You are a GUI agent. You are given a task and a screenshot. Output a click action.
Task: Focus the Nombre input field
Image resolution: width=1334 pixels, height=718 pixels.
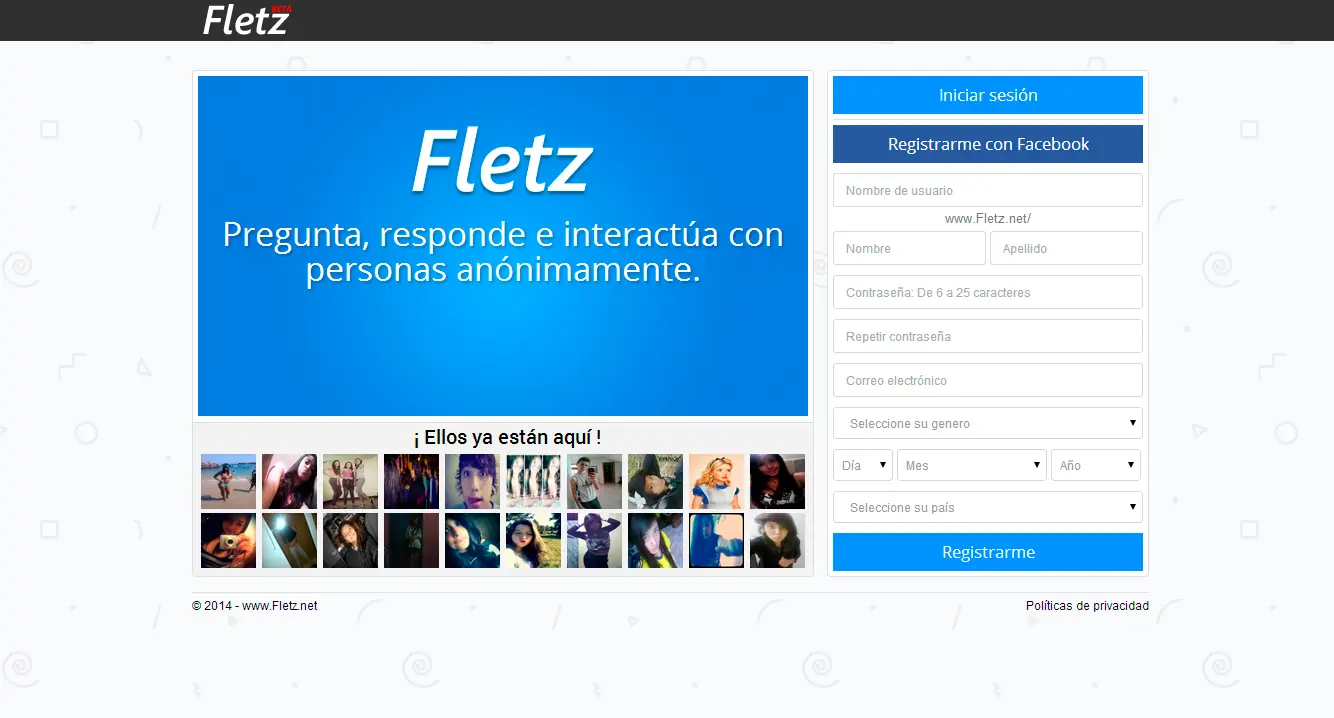click(909, 248)
